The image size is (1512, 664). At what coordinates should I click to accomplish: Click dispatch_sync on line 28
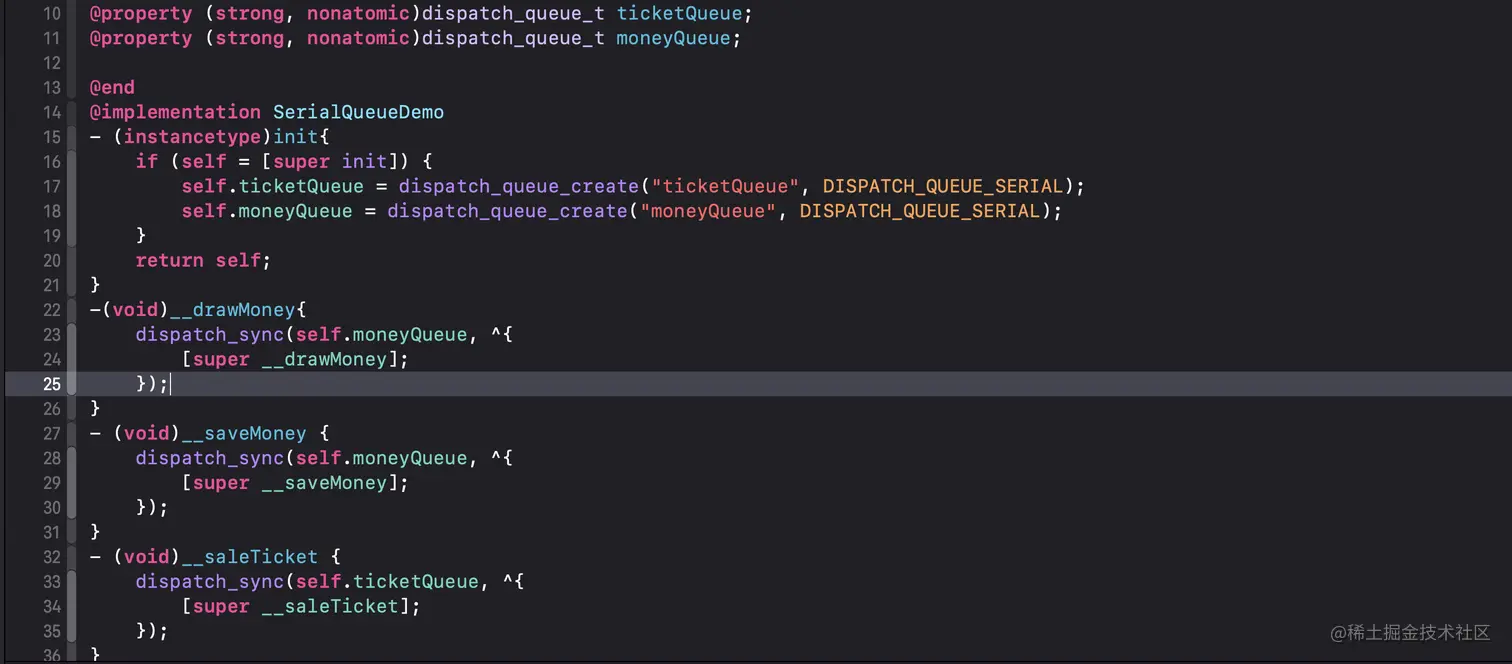(x=210, y=458)
